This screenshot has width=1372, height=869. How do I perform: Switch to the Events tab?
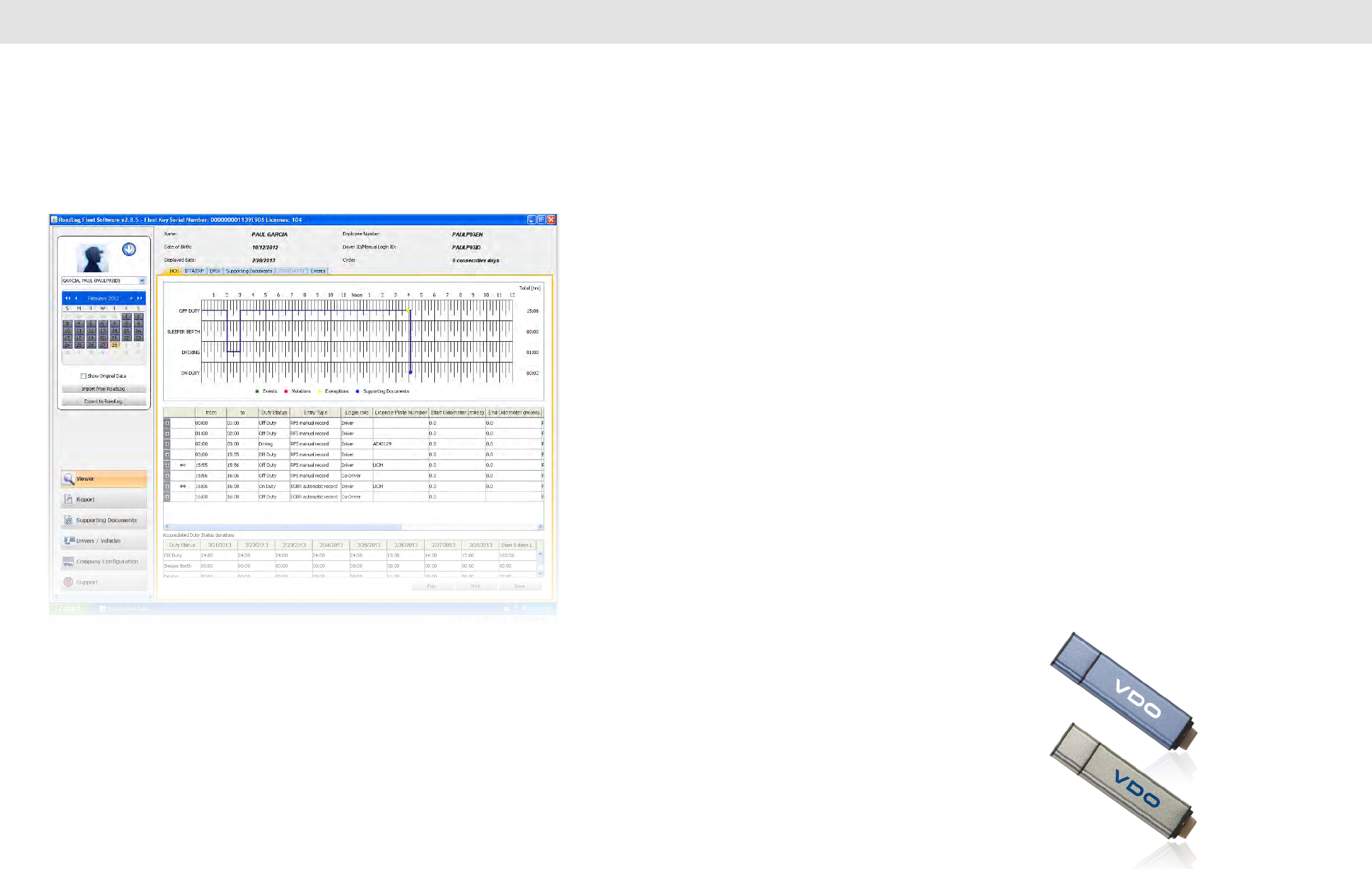pos(318,271)
